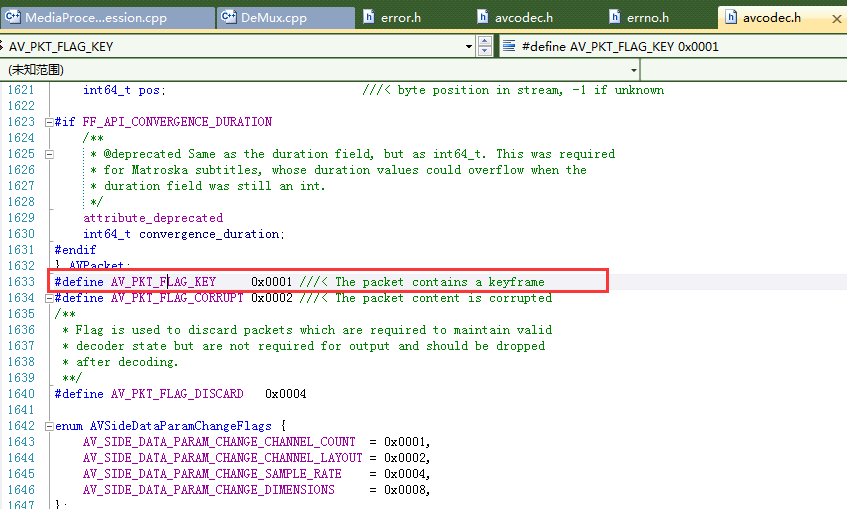Click AV_SIDE_DATA_PARAM_CHANGE_CHANNEL_COUNT enum value
847x509 pixels.
click(x=219, y=442)
